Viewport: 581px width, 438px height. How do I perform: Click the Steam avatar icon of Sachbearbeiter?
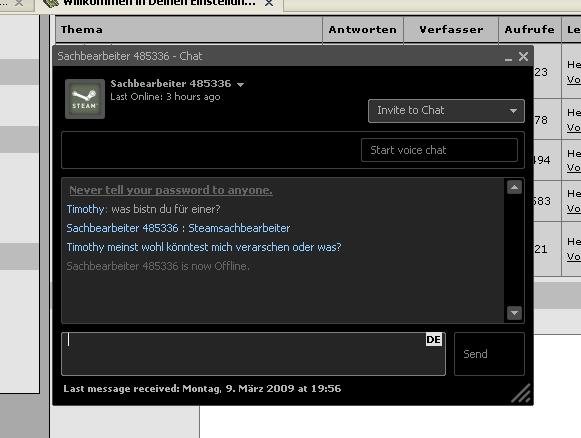[x=85, y=99]
